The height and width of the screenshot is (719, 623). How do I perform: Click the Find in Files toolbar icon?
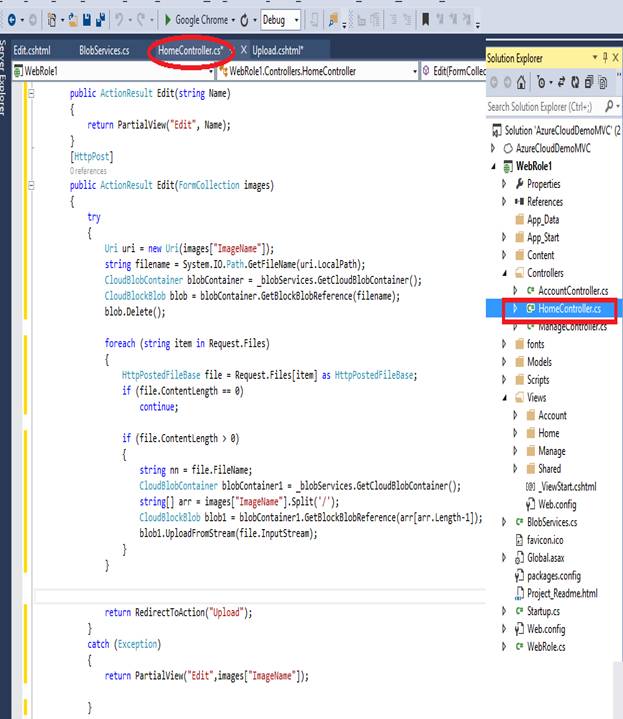333,20
